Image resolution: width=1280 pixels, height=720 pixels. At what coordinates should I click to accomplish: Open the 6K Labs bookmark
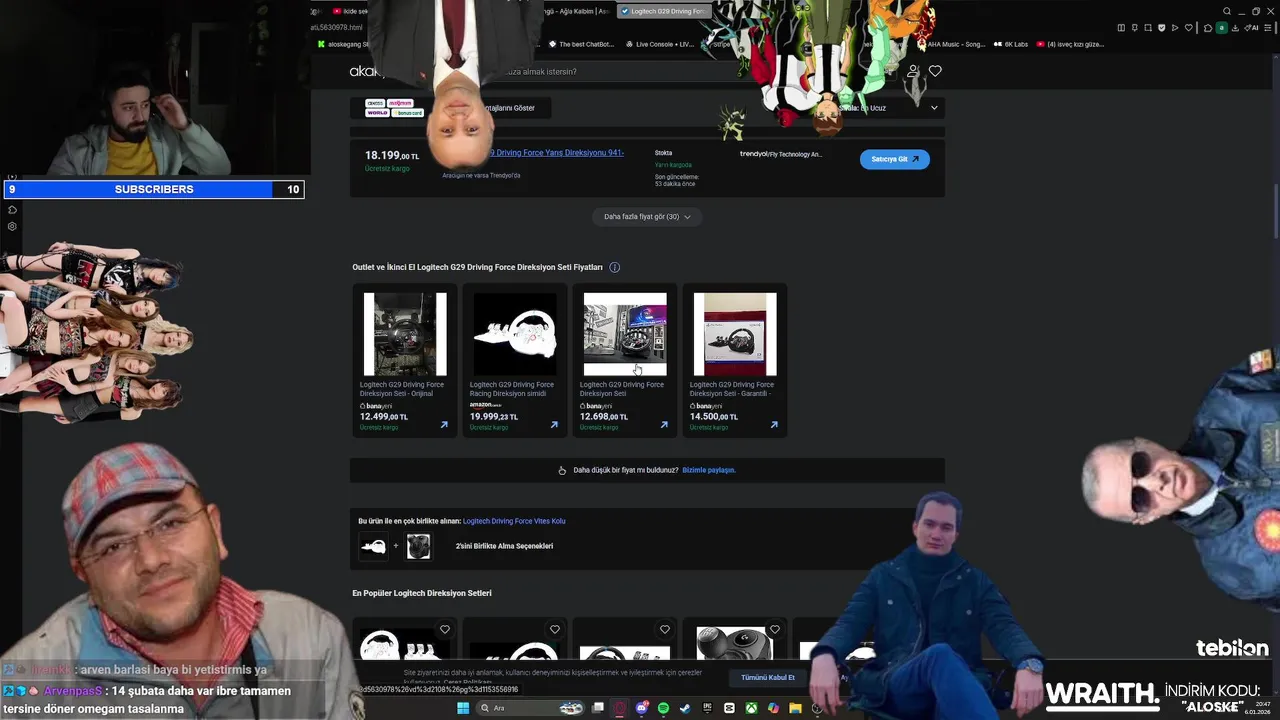(1011, 44)
